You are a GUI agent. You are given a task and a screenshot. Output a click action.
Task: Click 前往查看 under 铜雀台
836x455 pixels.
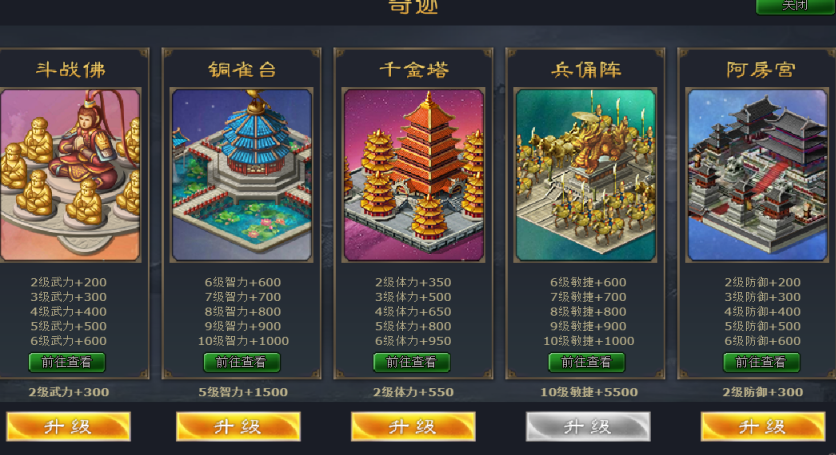[242, 362]
